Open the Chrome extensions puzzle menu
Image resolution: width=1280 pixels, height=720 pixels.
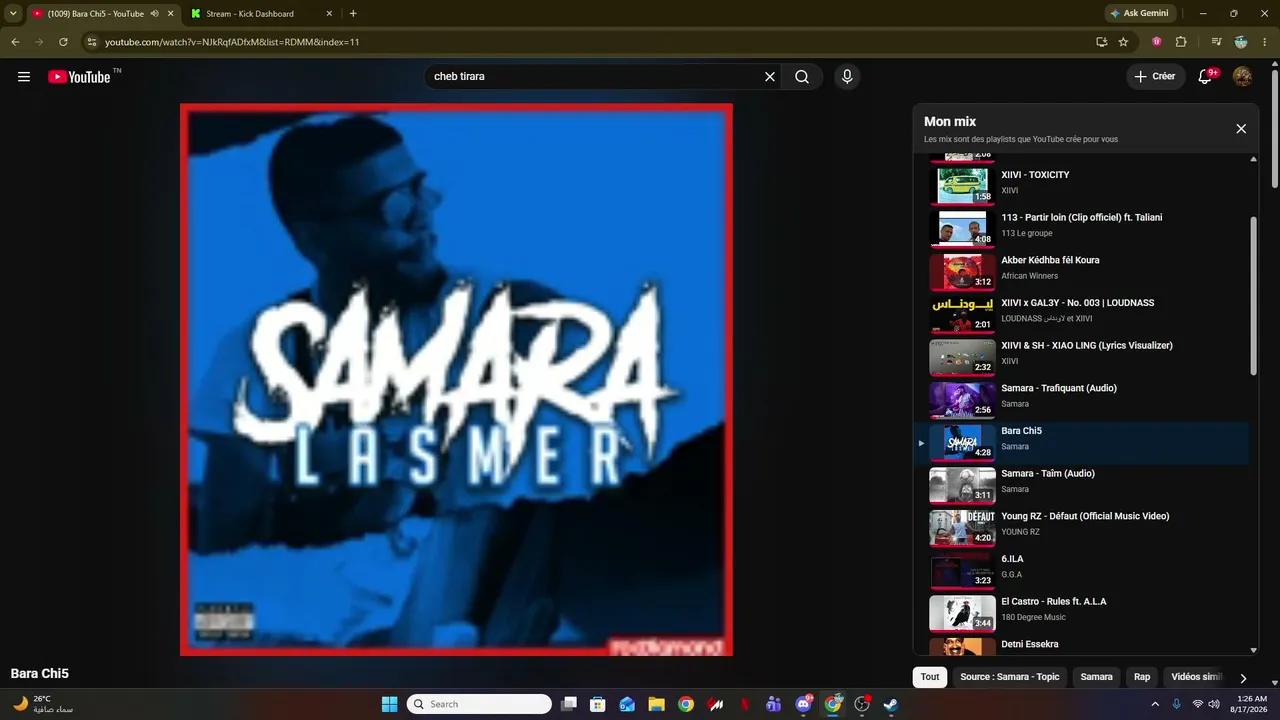[1181, 42]
